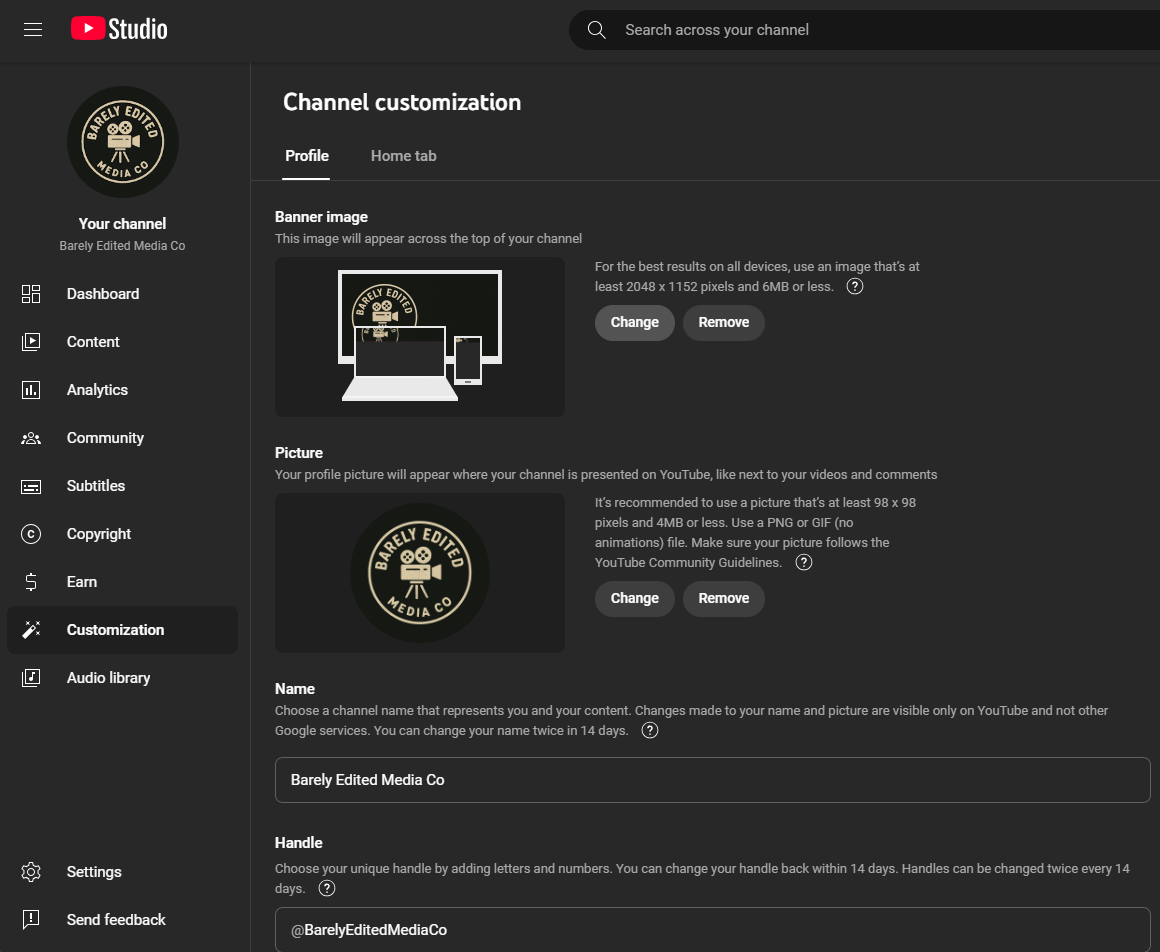
Task: Show help for banner image size
Action: pos(855,286)
